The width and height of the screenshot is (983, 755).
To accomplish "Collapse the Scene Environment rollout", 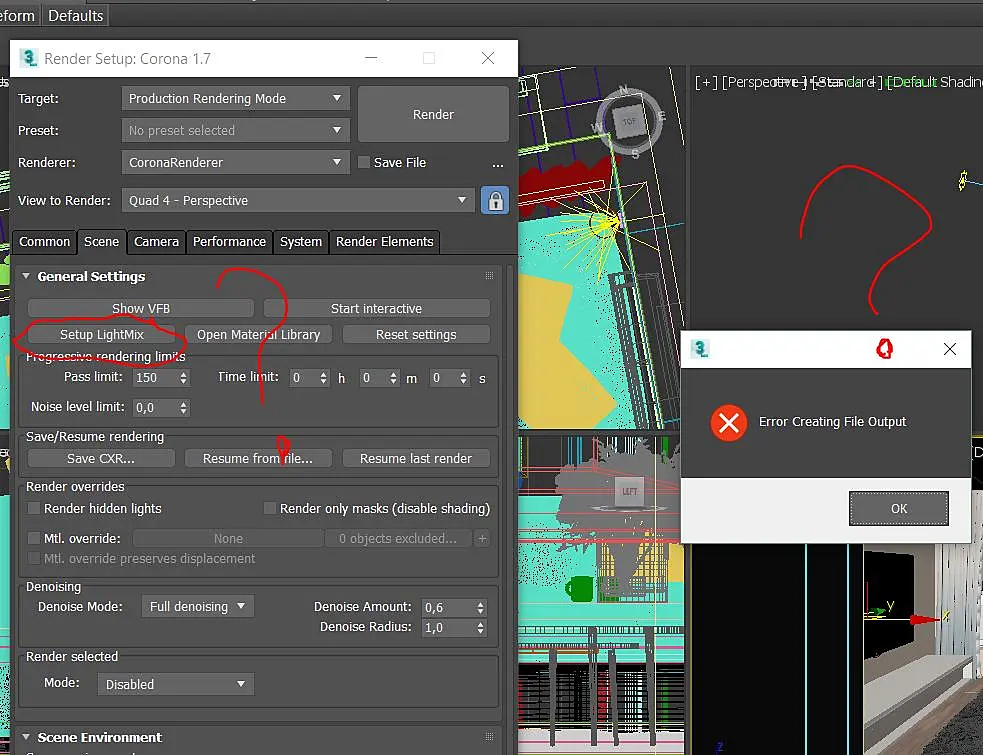I will [x=26, y=737].
